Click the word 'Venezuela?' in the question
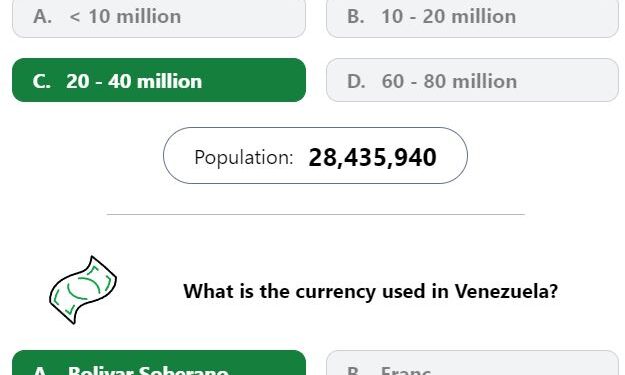 [x=506, y=291]
